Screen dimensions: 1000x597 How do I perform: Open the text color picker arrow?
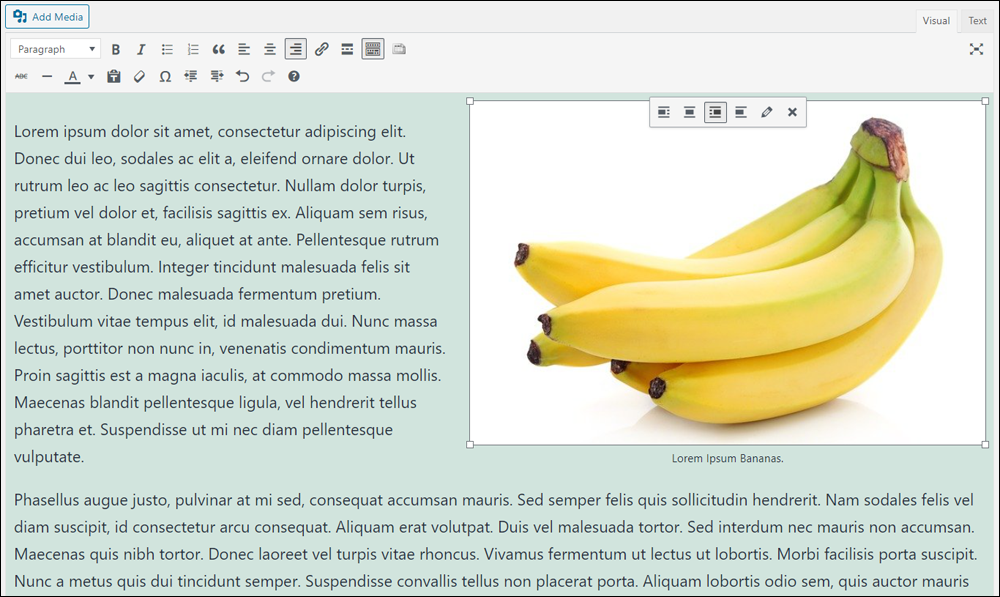coord(91,77)
